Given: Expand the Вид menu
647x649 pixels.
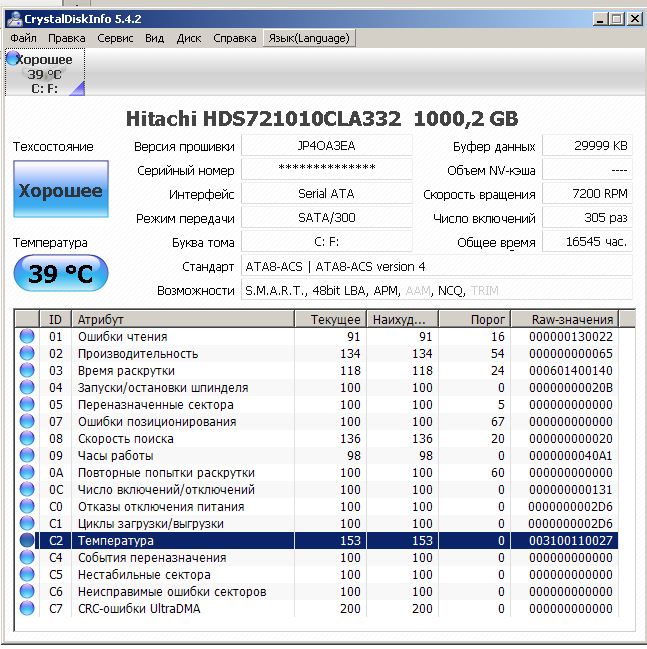Looking at the screenshot, I should (x=154, y=38).
